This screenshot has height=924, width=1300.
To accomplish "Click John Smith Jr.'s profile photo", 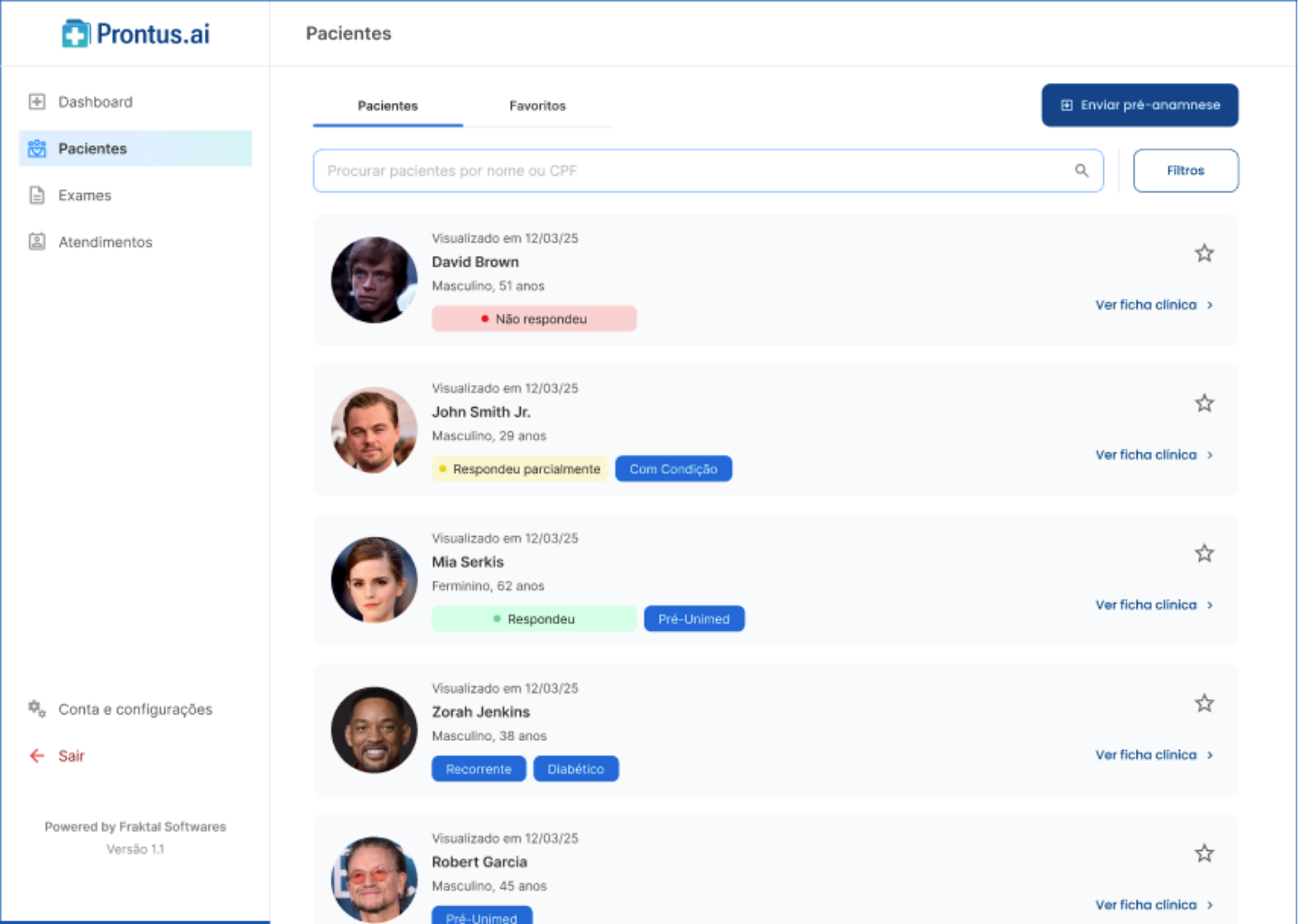I will 374,430.
